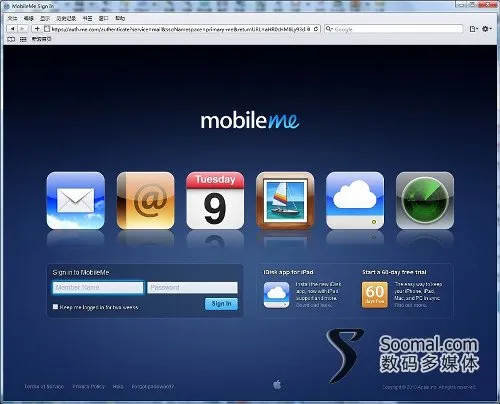The height and width of the screenshot is (404, 500).
Task: Reload the page with the refresh icon
Action: click(x=316, y=29)
